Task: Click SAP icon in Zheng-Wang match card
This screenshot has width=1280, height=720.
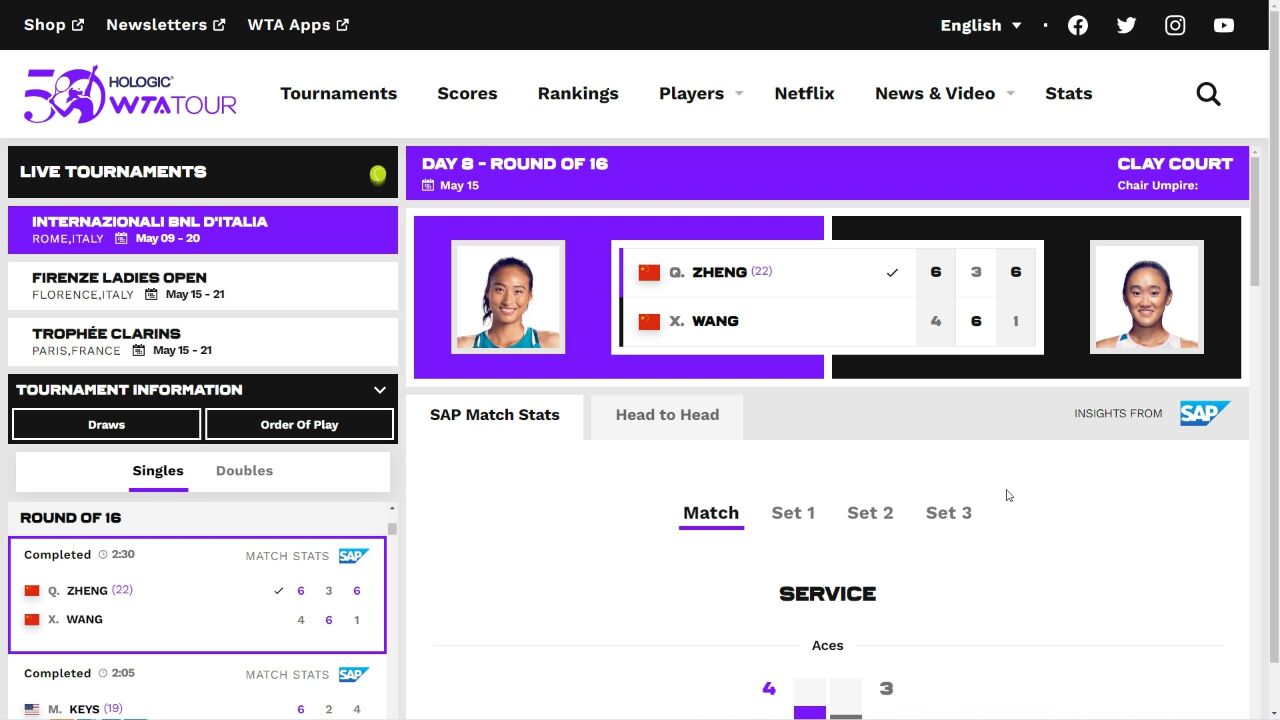Action: point(354,556)
